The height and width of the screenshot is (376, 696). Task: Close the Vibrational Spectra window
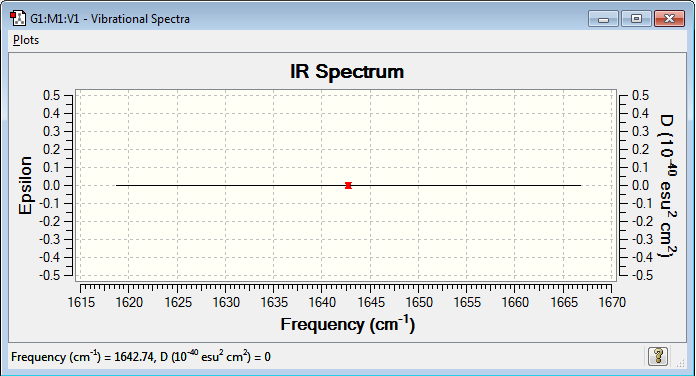coord(669,19)
